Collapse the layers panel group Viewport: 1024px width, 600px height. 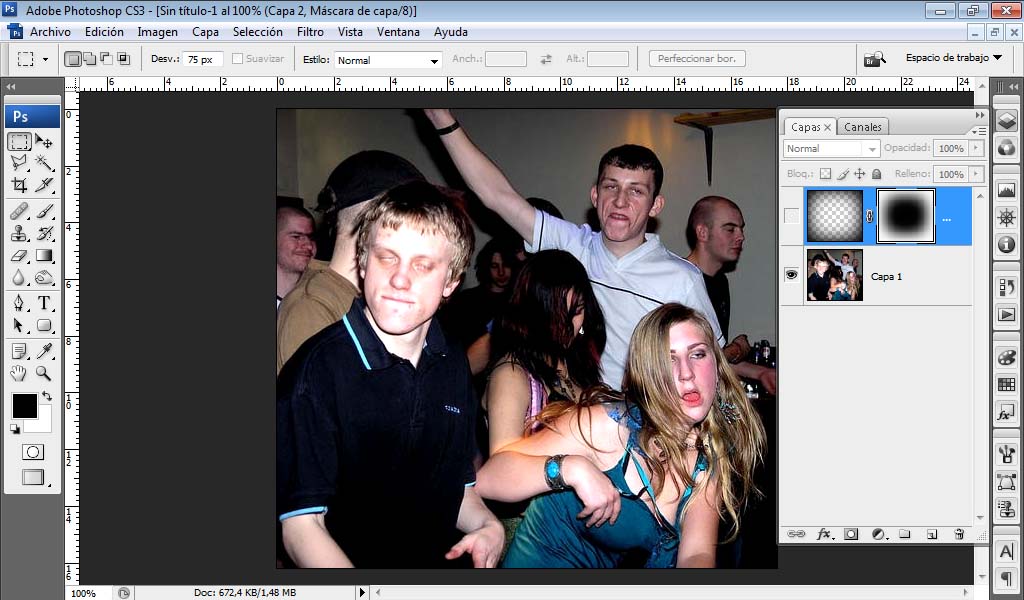pos(980,115)
